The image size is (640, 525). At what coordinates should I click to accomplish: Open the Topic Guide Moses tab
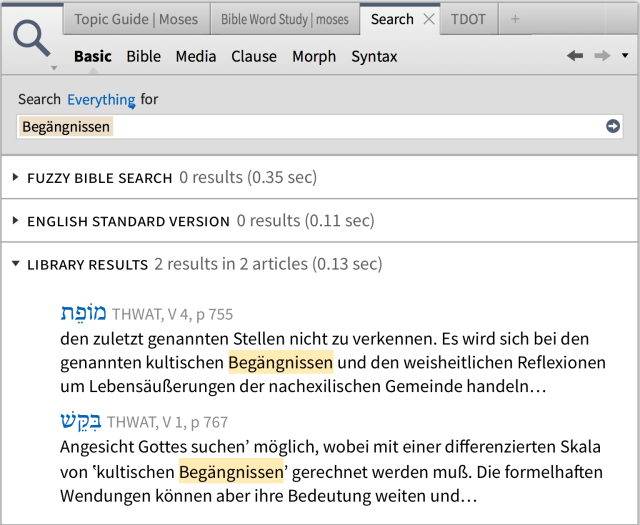coord(136,19)
